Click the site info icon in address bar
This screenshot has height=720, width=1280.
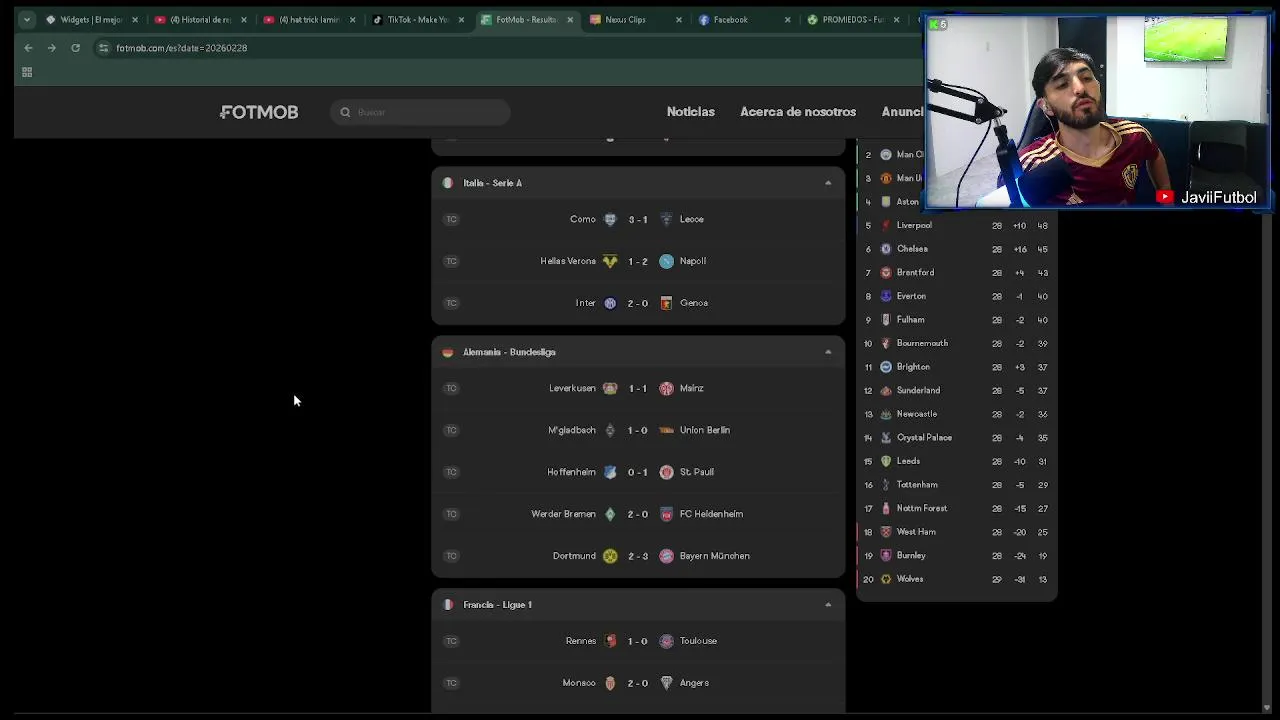coord(103,48)
